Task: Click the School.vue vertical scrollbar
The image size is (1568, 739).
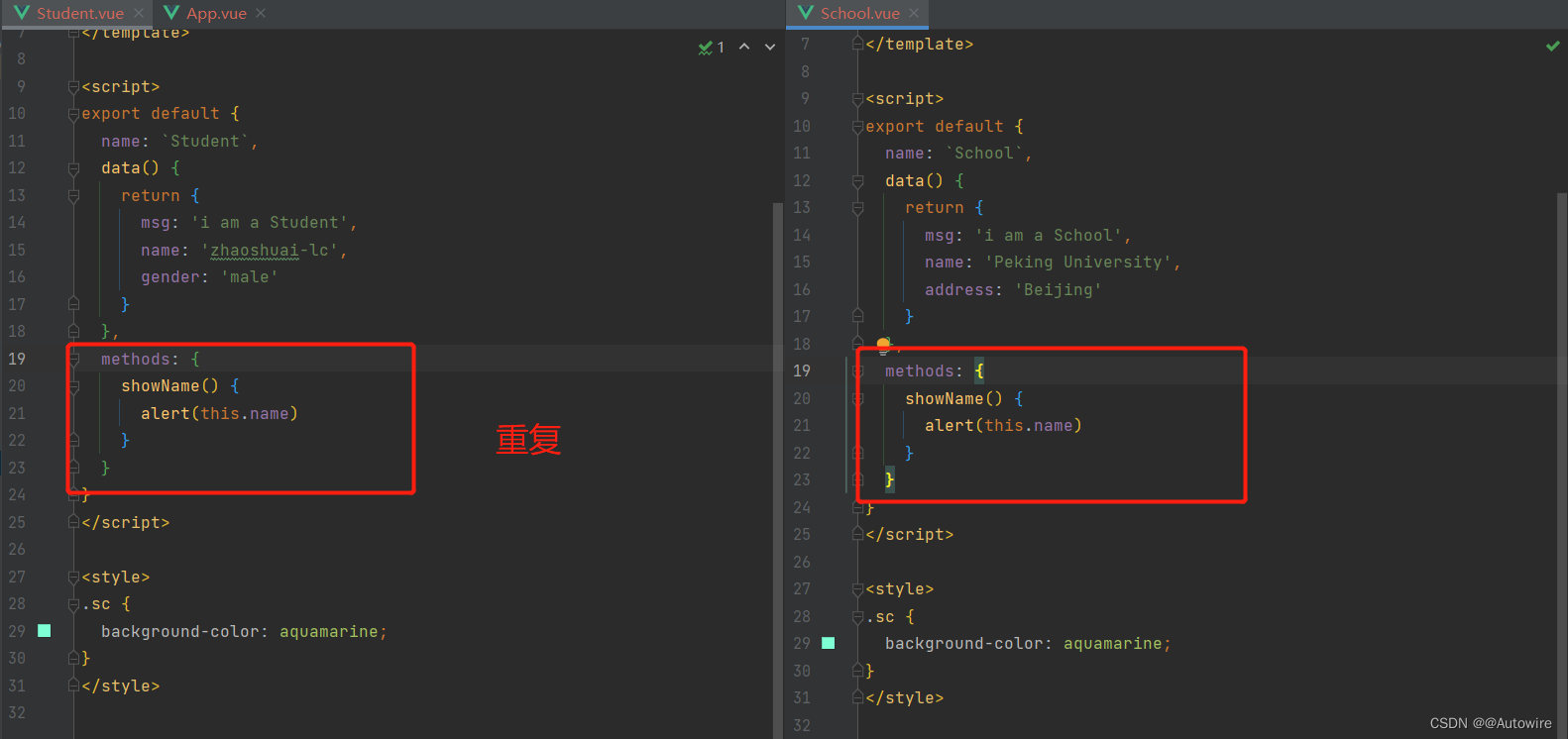Action: coord(1562,466)
